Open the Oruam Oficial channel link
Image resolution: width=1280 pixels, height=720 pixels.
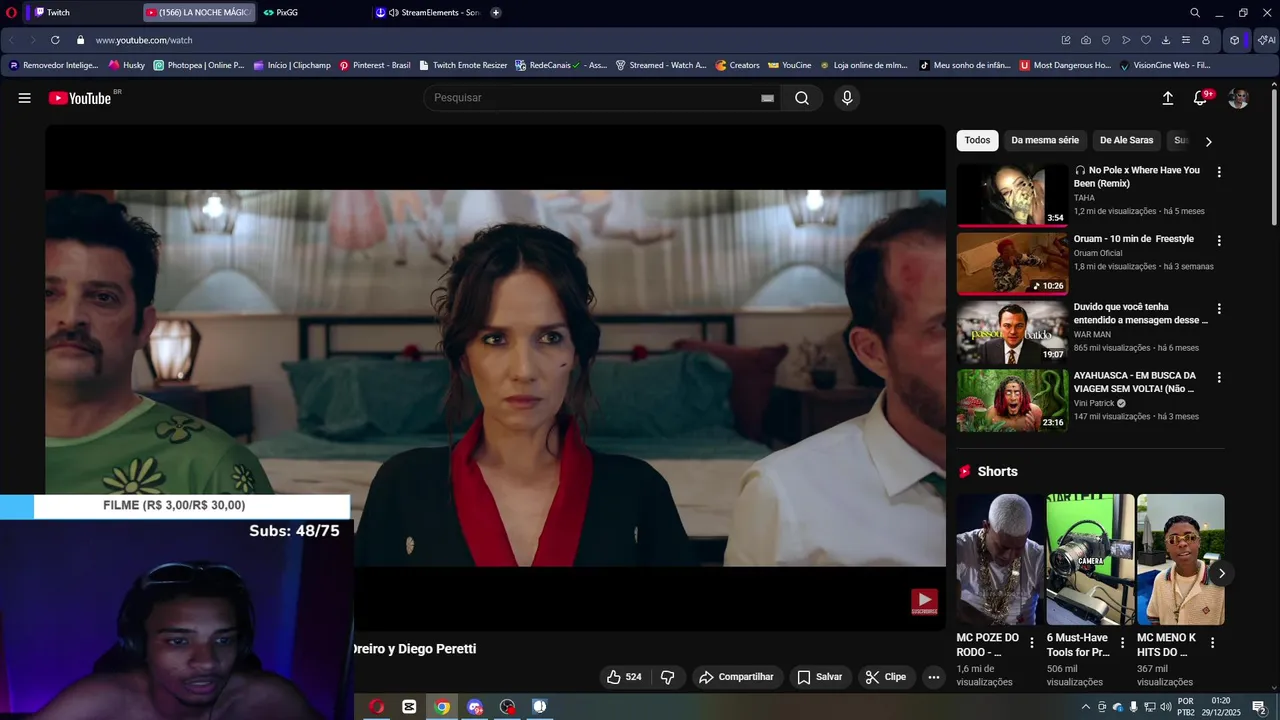tap(1098, 253)
